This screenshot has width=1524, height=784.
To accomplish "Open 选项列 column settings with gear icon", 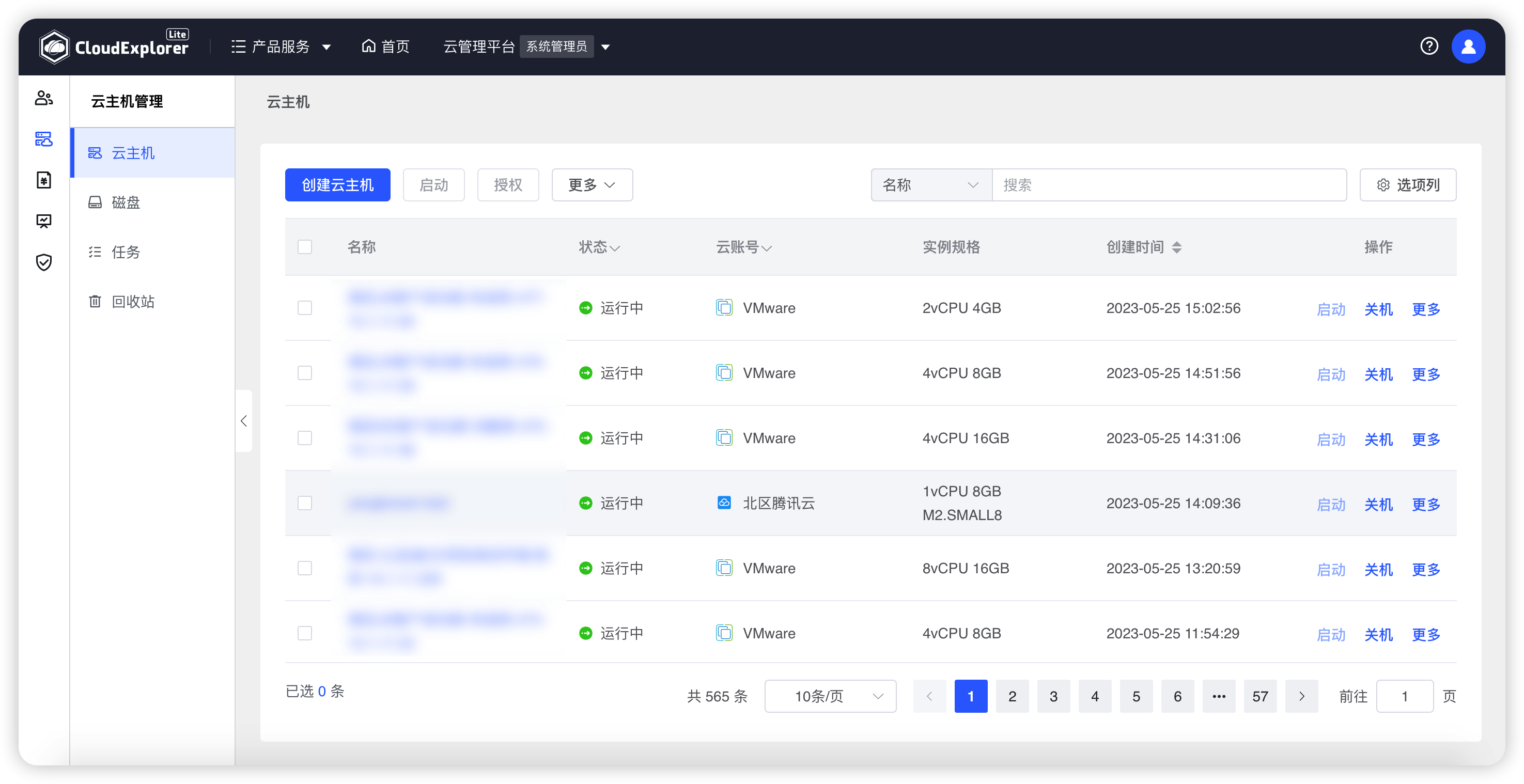I will click(1407, 184).
